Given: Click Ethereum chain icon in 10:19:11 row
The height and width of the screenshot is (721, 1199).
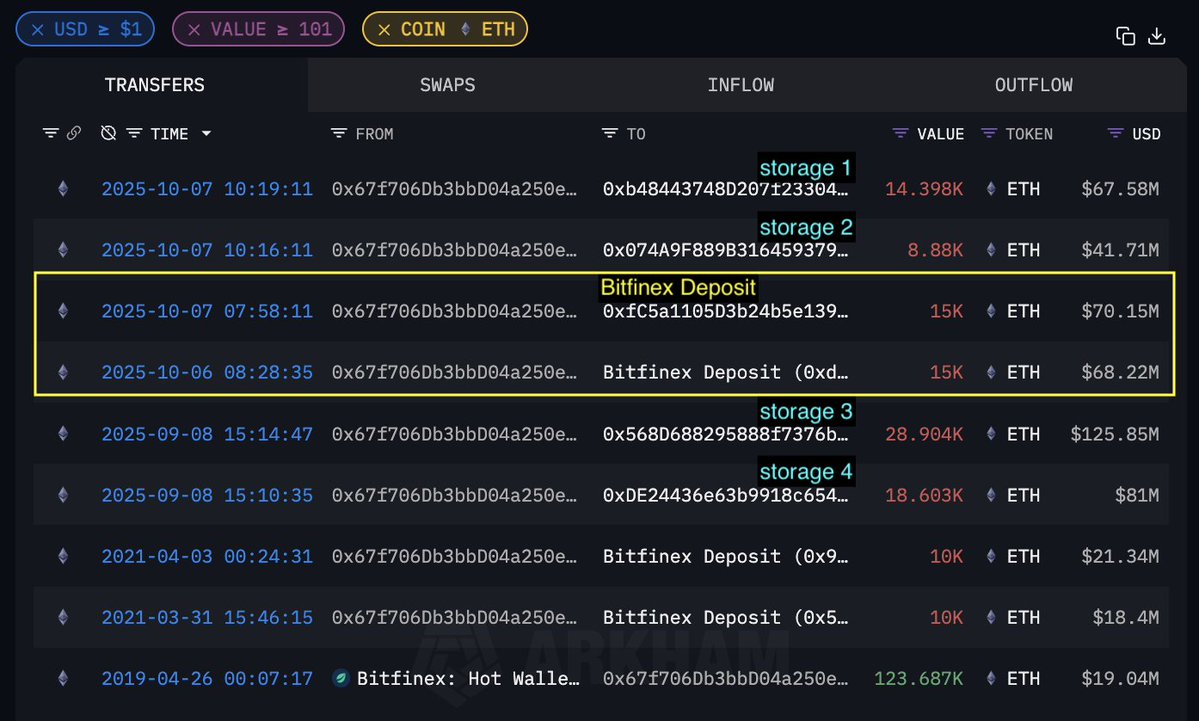Looking at the screenshot, I should pyautogui.click(x=63, y=188).
